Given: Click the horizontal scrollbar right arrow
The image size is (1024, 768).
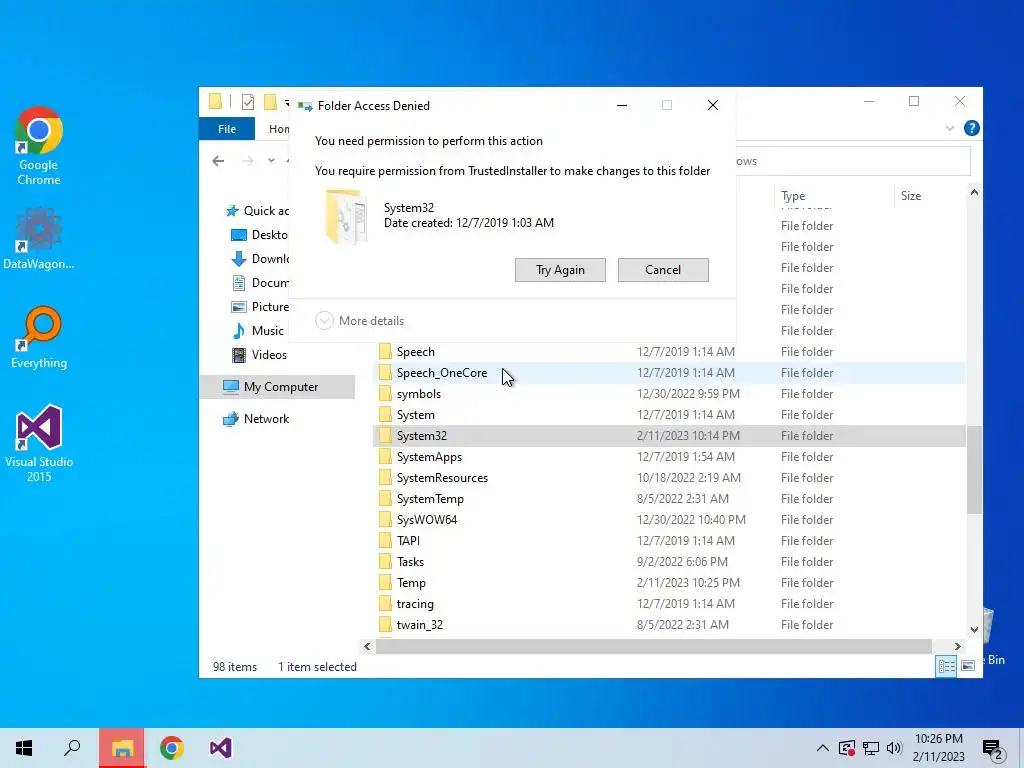Looking at the screenshot, I should point(957,646).
